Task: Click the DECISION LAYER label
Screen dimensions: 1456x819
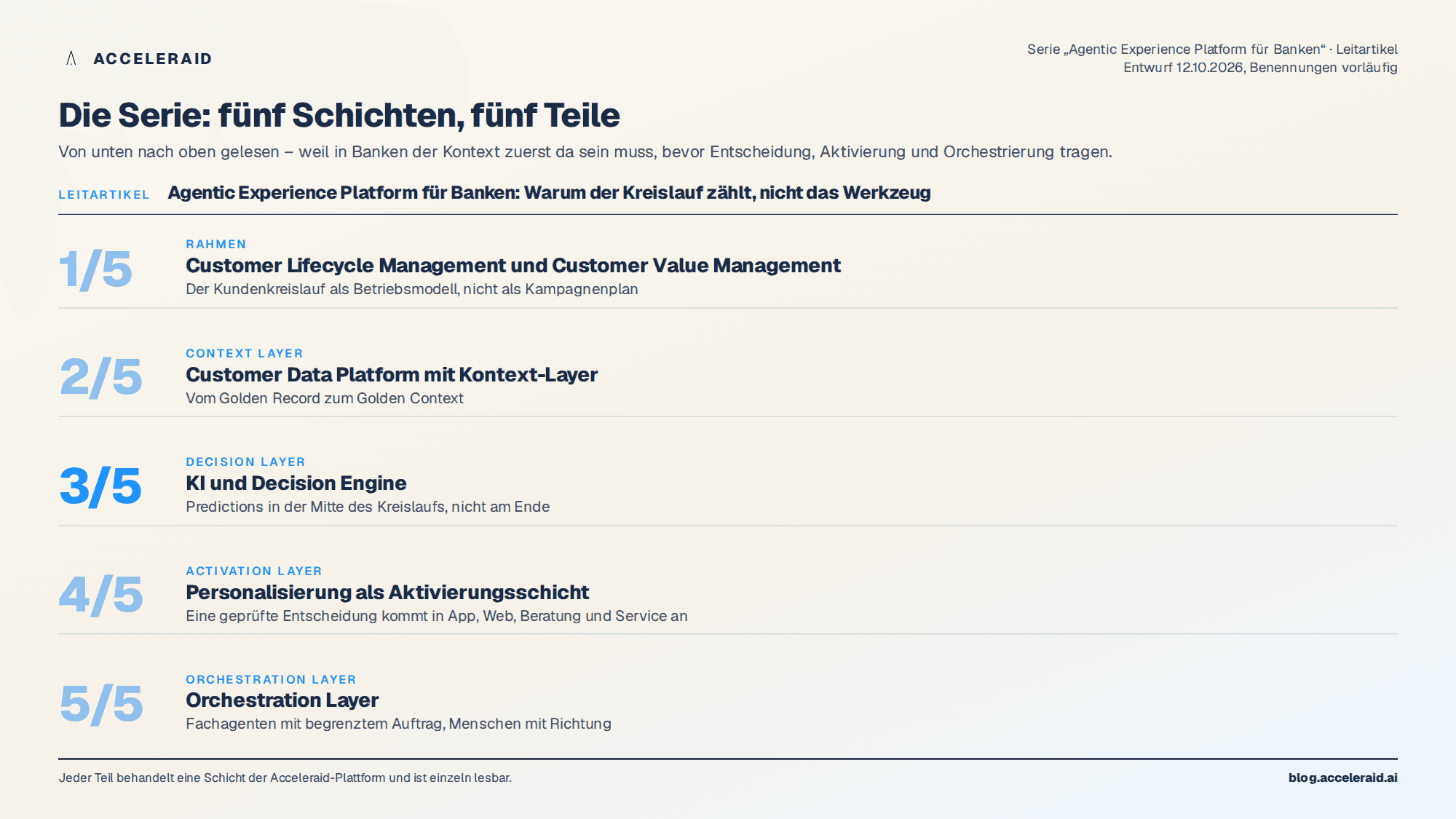Action: click(245, 462)
